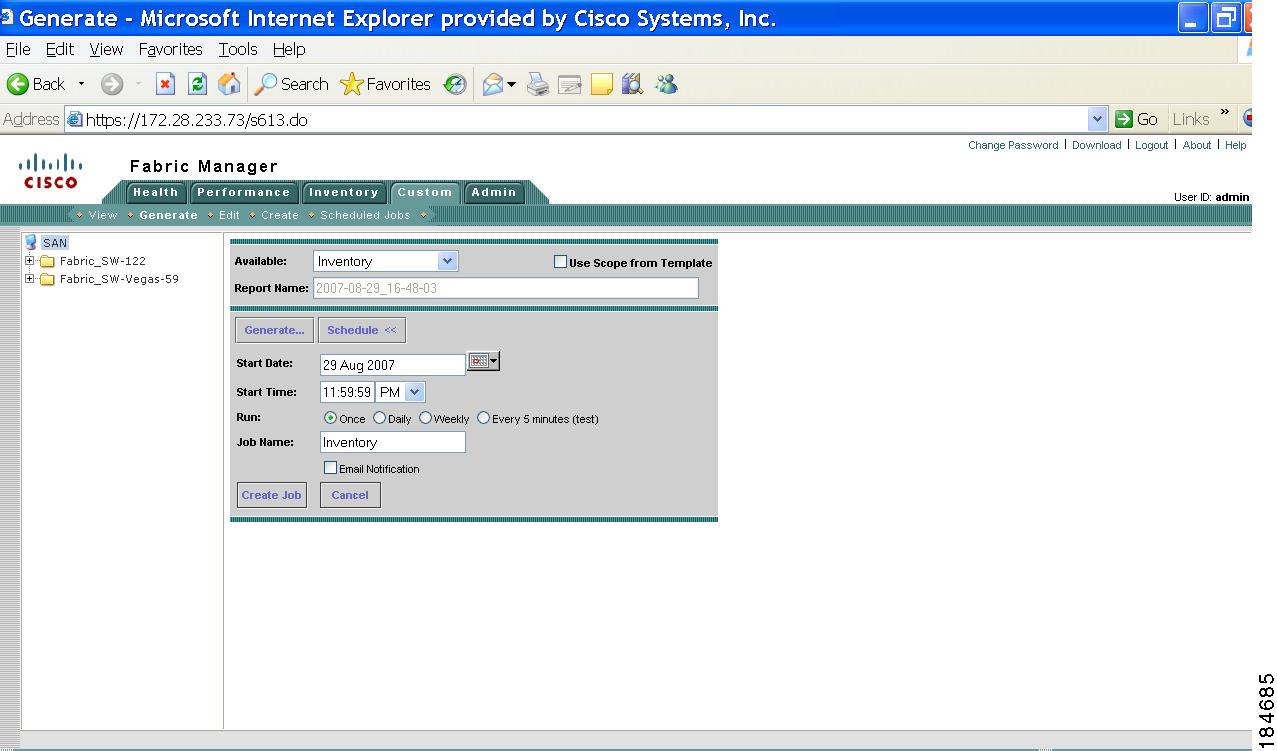Open the History clock icon
Viewport: 1277px width, 751px height.
click(455, 85)
